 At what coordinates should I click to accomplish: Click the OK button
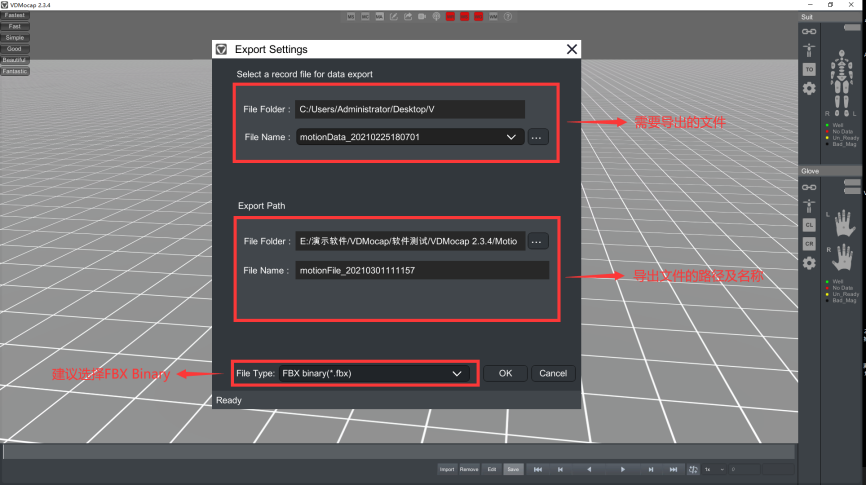[505, 373]
